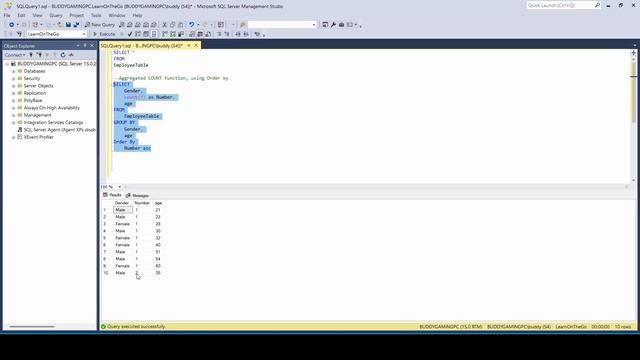This screenshot has height=360, width=640.
Task: Refresh the Object Explorer tree
Action: click(x=63, y=55)
